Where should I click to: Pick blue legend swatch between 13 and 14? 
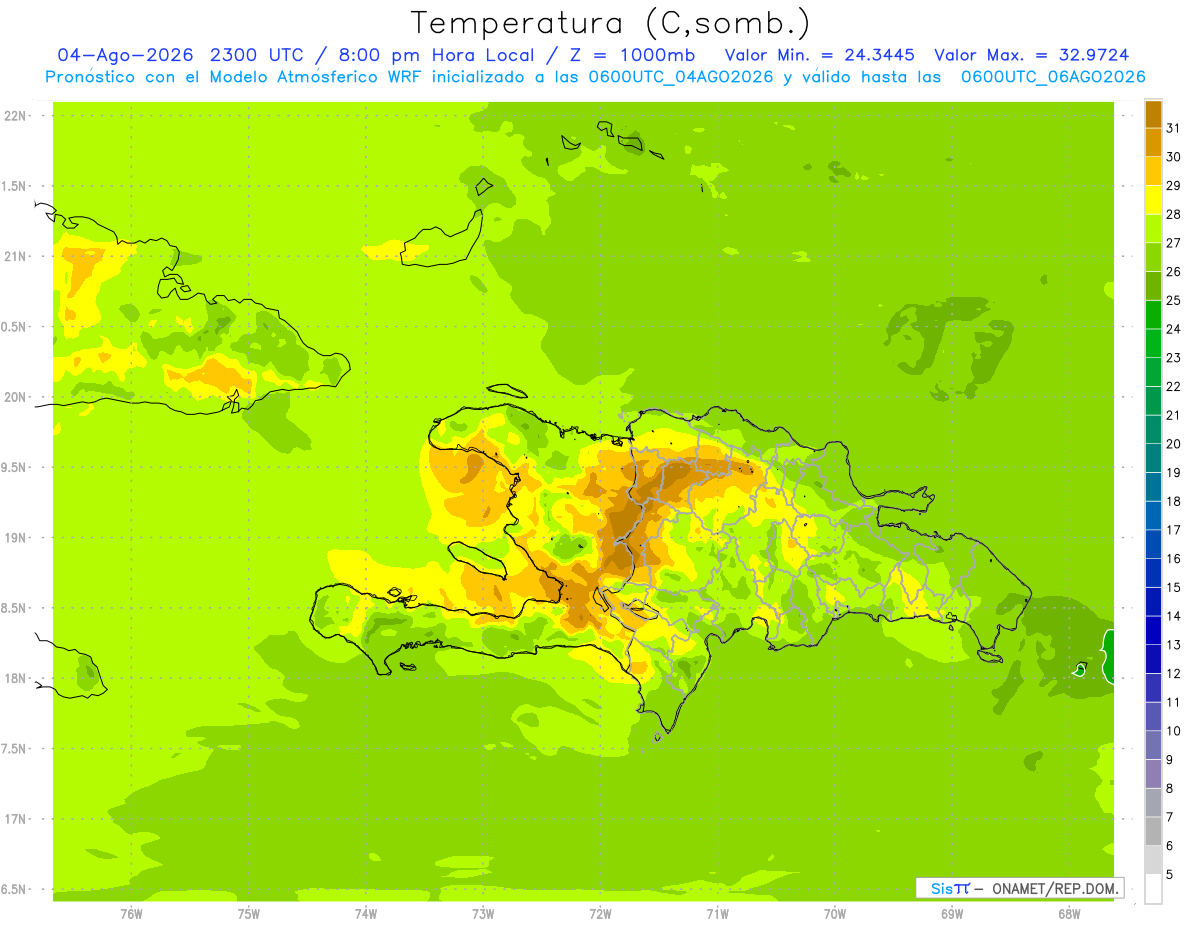coord(1153,631)
